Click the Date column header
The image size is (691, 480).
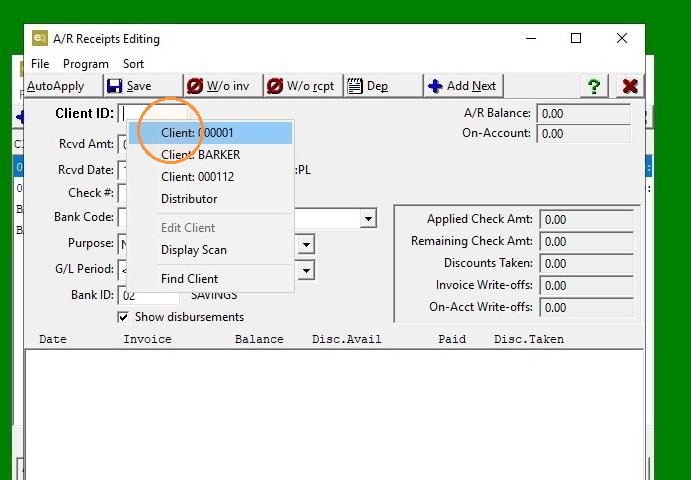[53, 339]
